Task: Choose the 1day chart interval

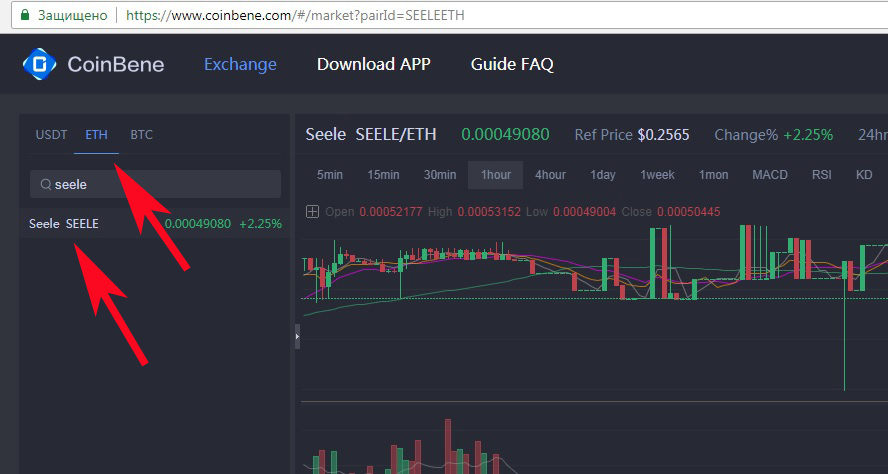Action: [x=603, y=175]
